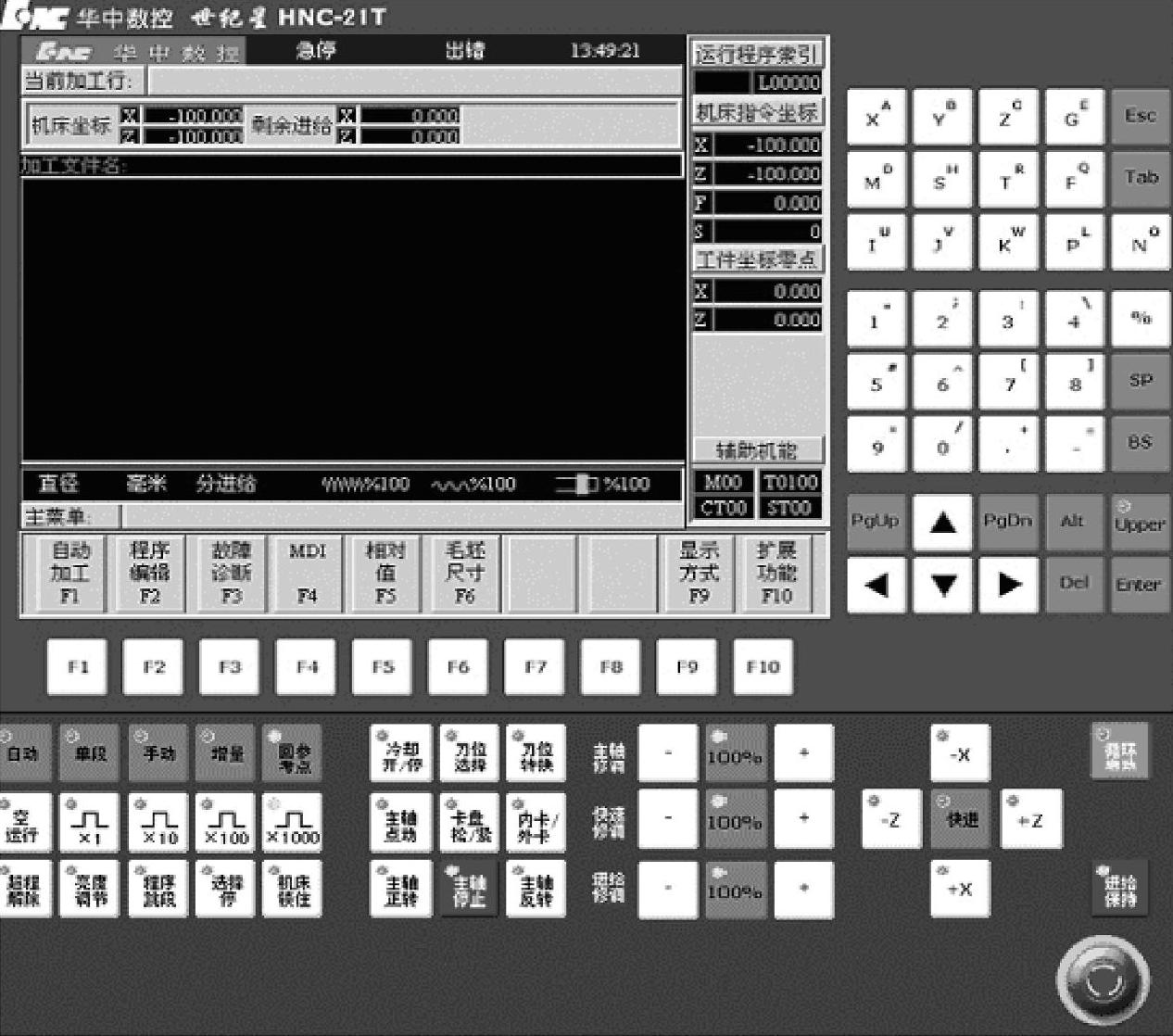Open 故障诊断 F3 softkey menu
Image resolution: width=1173 pixels, height=1036 pixels.
[x=231, y=574]
